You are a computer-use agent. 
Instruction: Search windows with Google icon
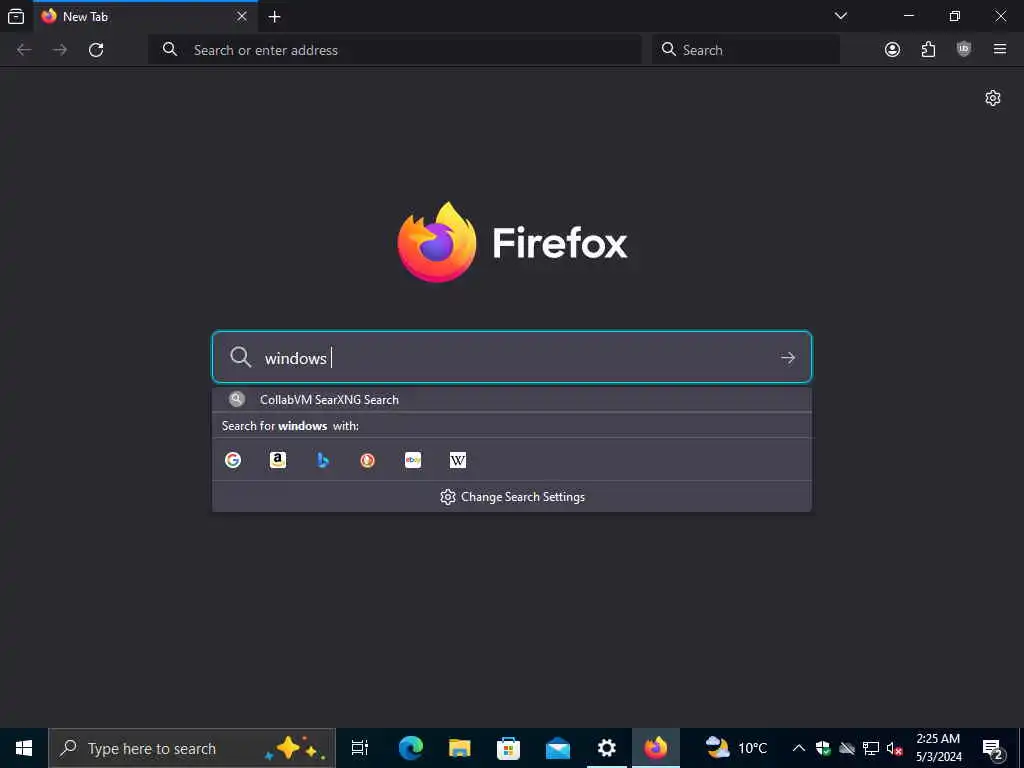232,460
